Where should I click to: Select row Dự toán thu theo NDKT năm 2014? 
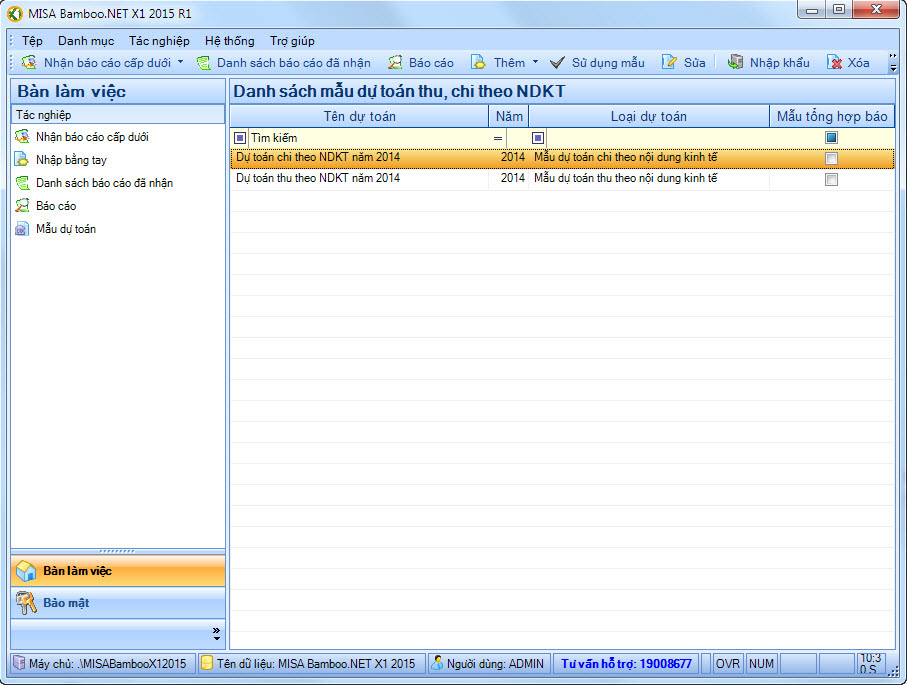tap(562, 178)
